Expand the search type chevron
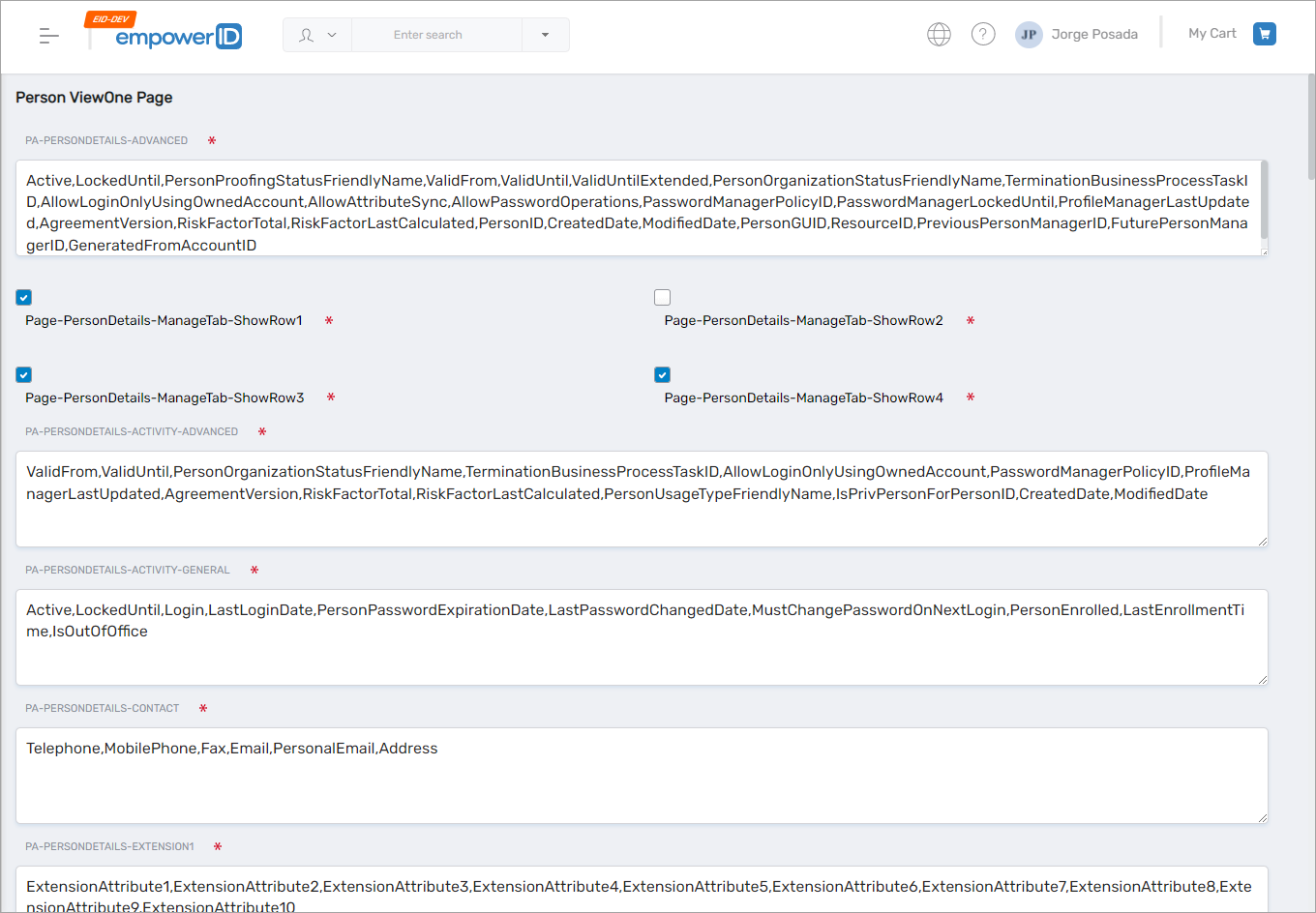Viewport: 1316px width, 913px height. 332,35
